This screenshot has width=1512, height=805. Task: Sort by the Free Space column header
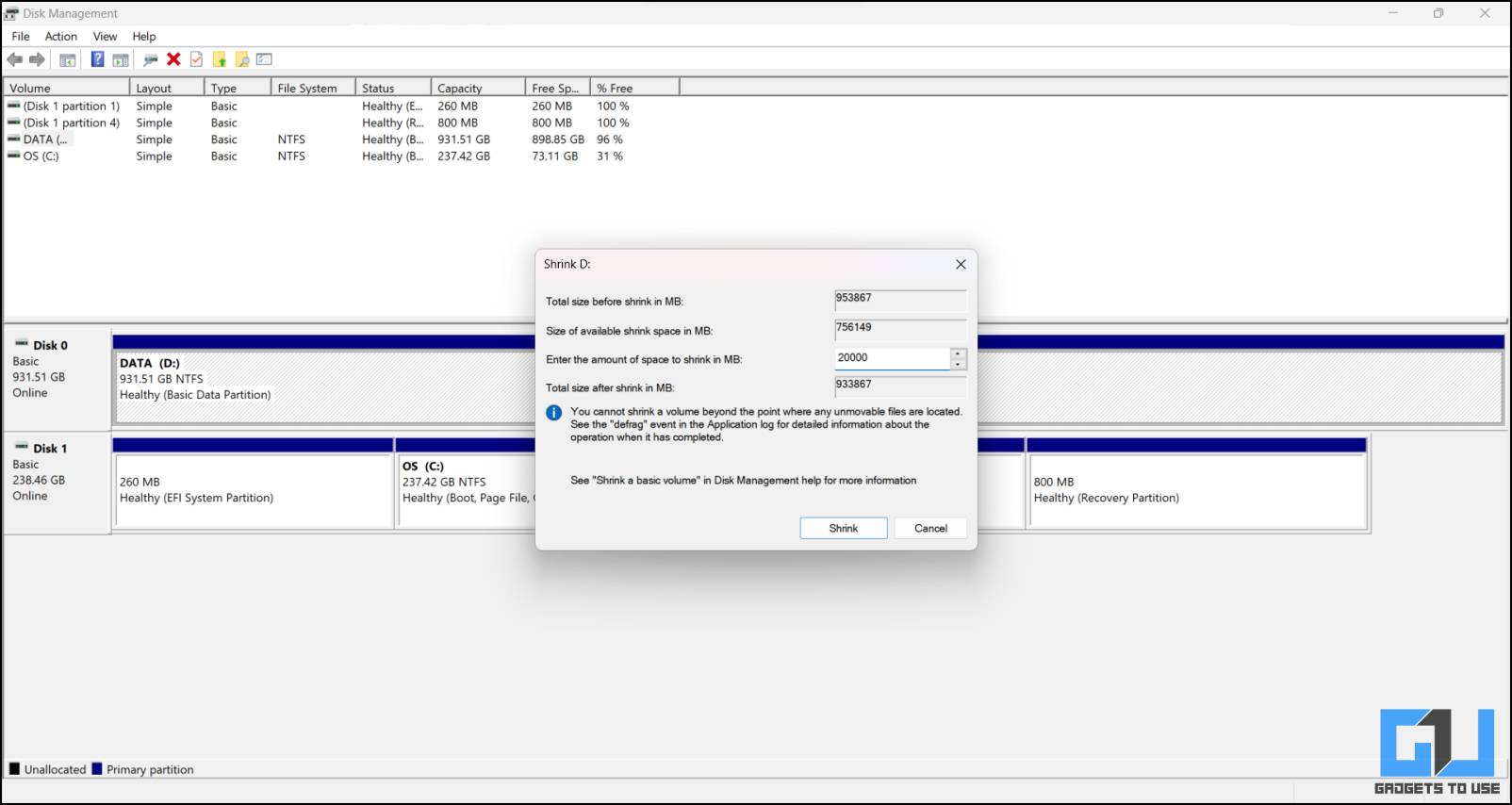pos(558,88)
